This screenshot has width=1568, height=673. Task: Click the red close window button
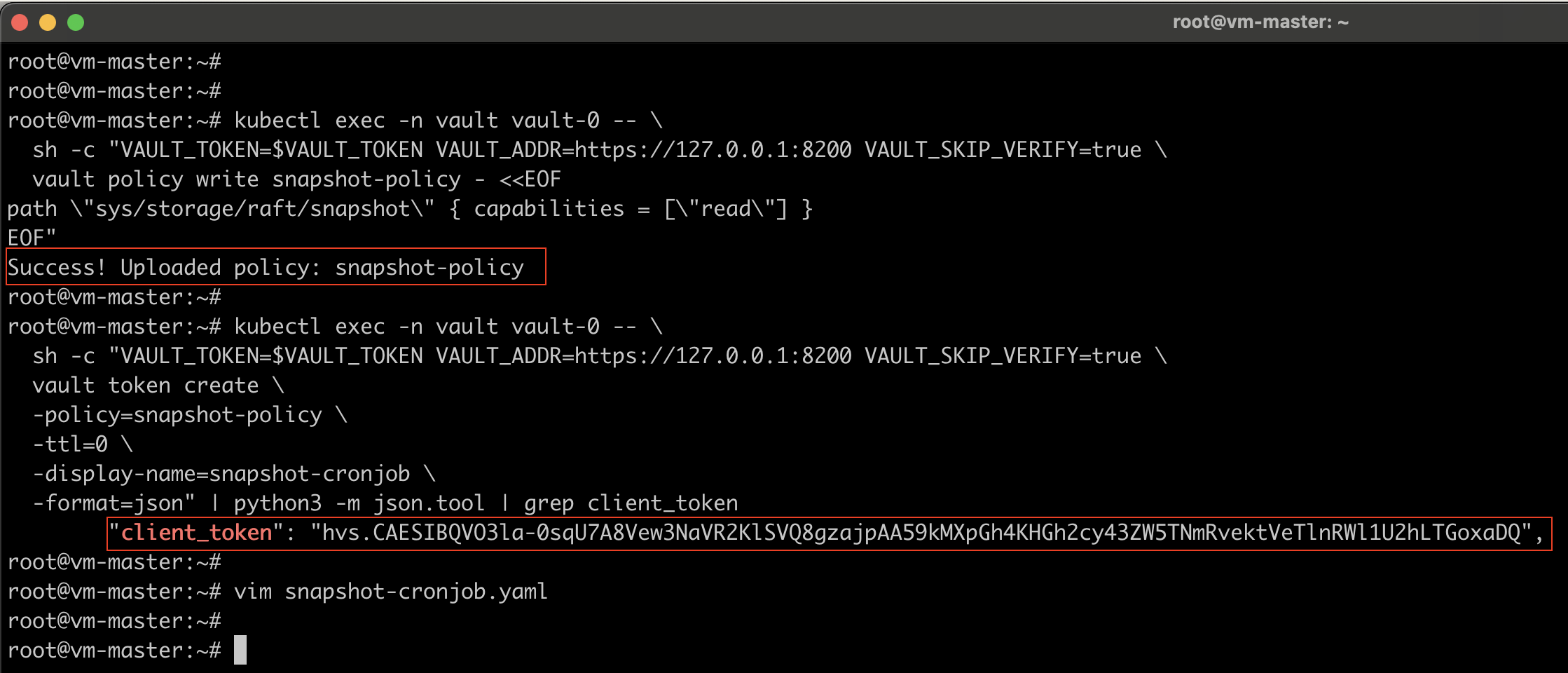coord(20,22)
